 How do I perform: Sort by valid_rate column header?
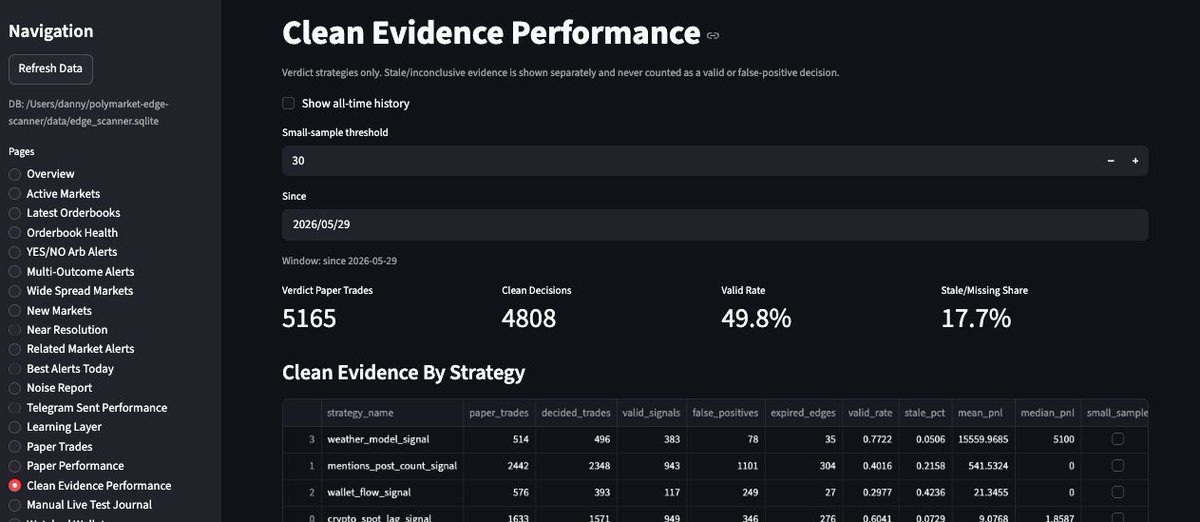(x=868, y=413)
